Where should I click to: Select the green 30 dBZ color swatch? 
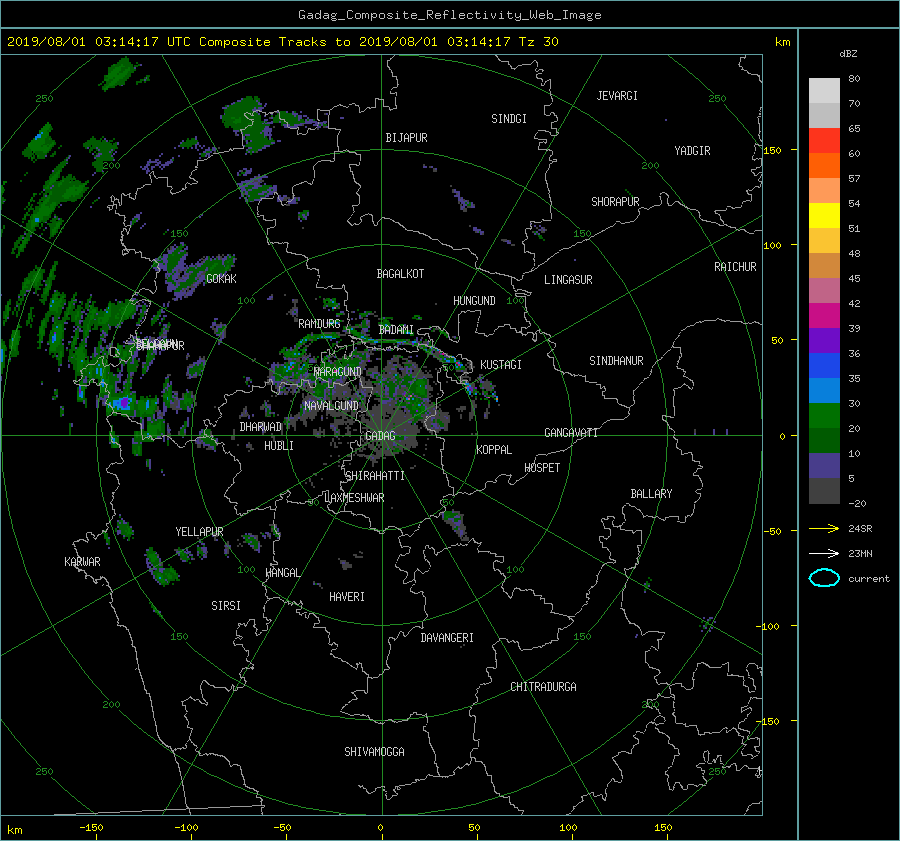click(x=824, y=415)
